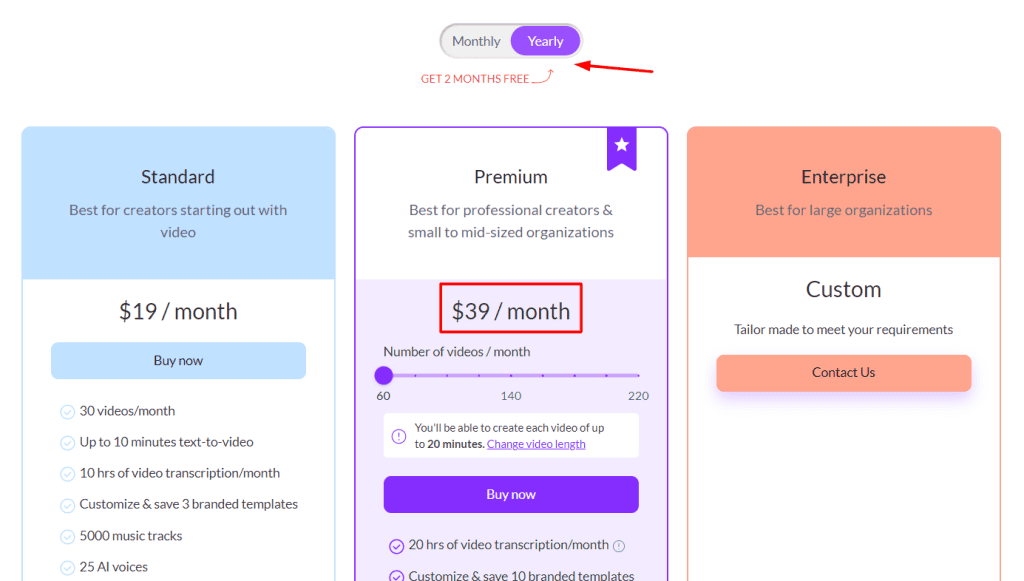The image size is (1024, 581).
Task: Click Buy now on the Premium plan
Action: pyautogui.click(x=511, y=494)
